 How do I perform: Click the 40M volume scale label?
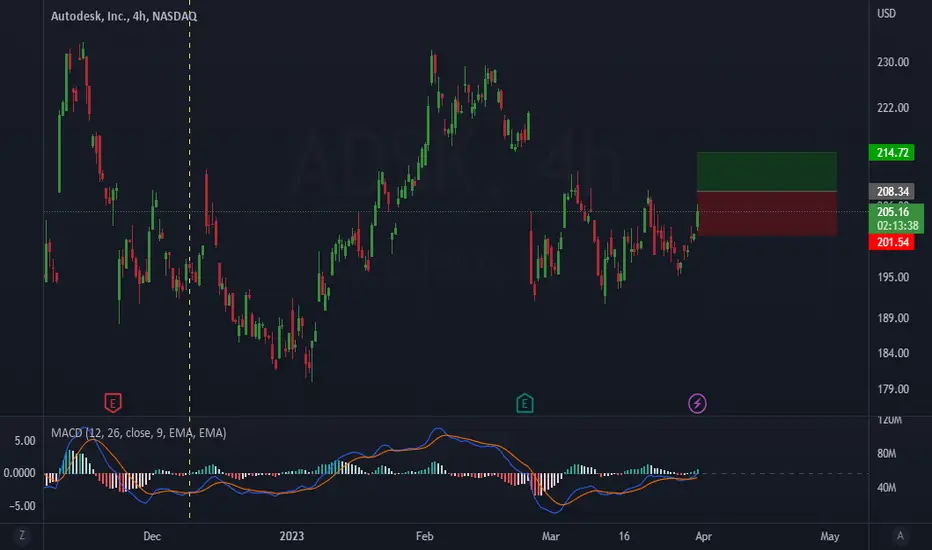coord(886,488)
